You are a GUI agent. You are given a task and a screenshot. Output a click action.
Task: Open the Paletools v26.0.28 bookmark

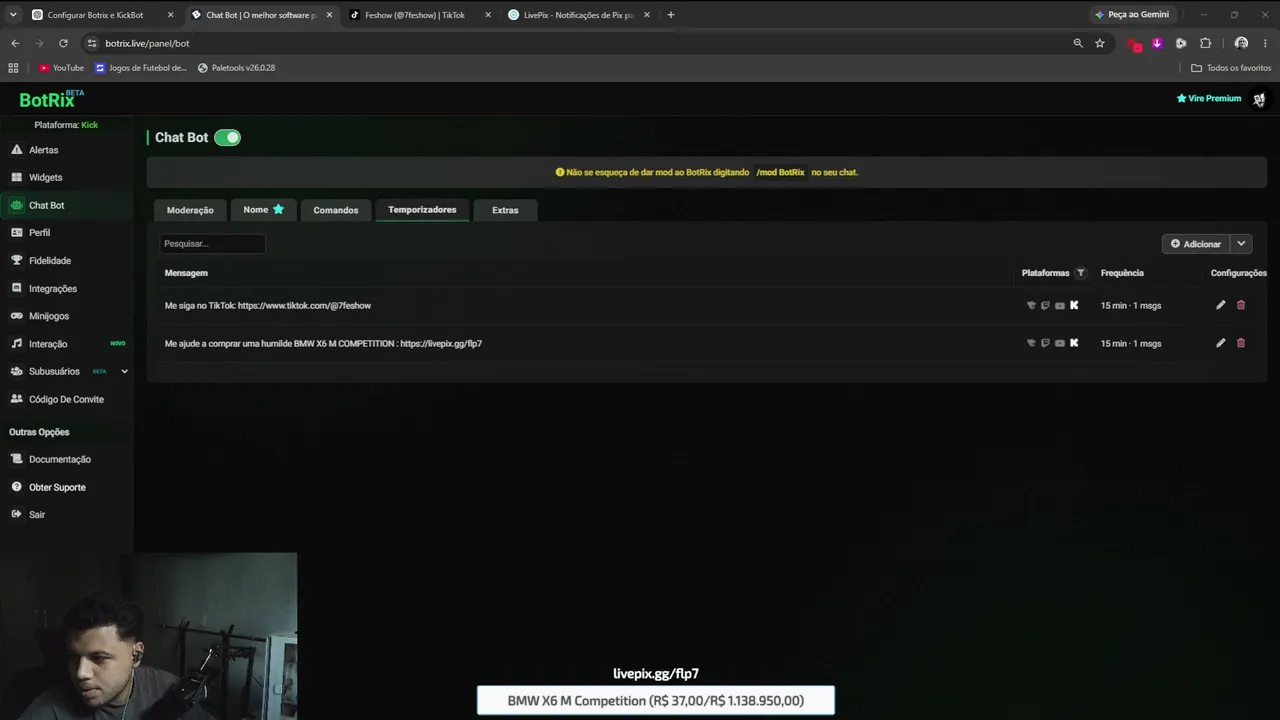[237, 68]
